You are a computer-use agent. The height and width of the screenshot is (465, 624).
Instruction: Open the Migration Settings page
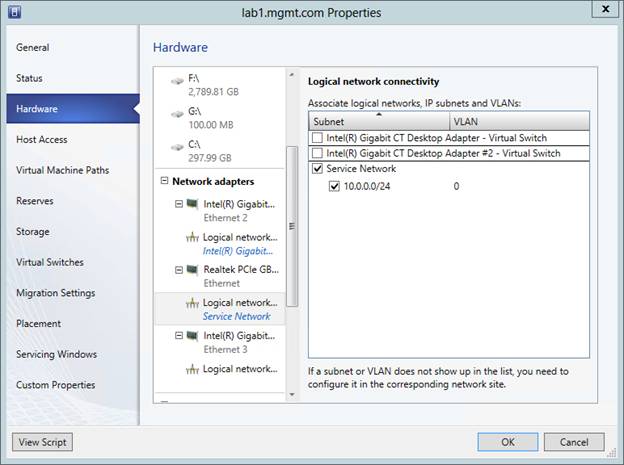coord(56,293)
